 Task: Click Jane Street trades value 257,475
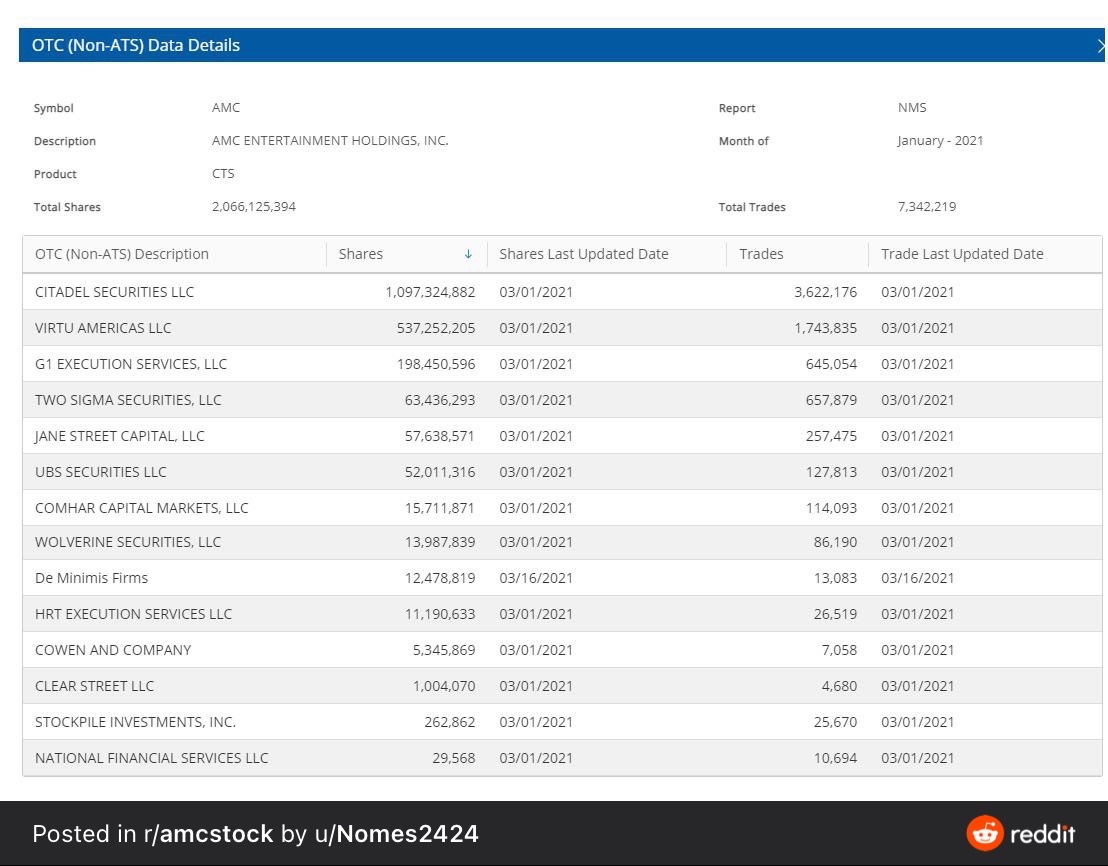click(831, 436)
